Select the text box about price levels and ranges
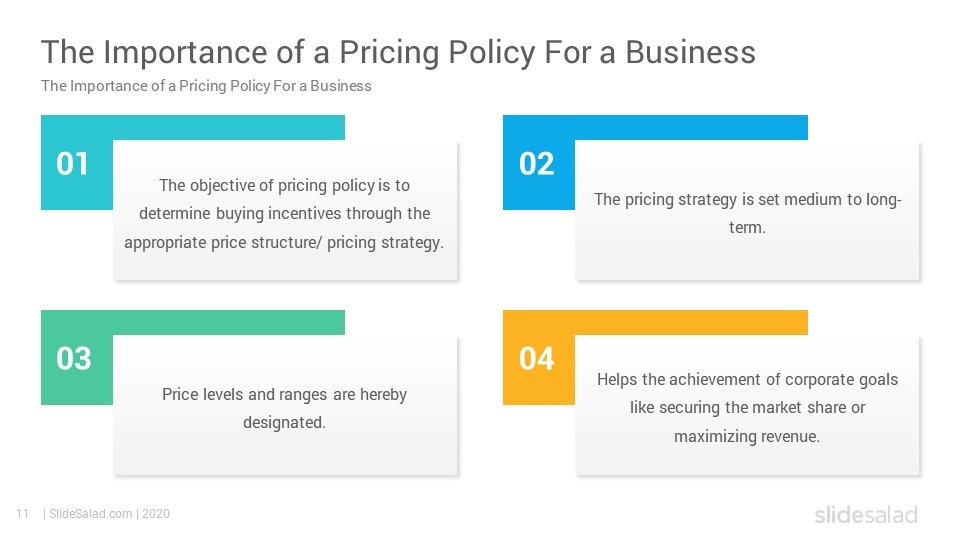 (x=285, y=405)
